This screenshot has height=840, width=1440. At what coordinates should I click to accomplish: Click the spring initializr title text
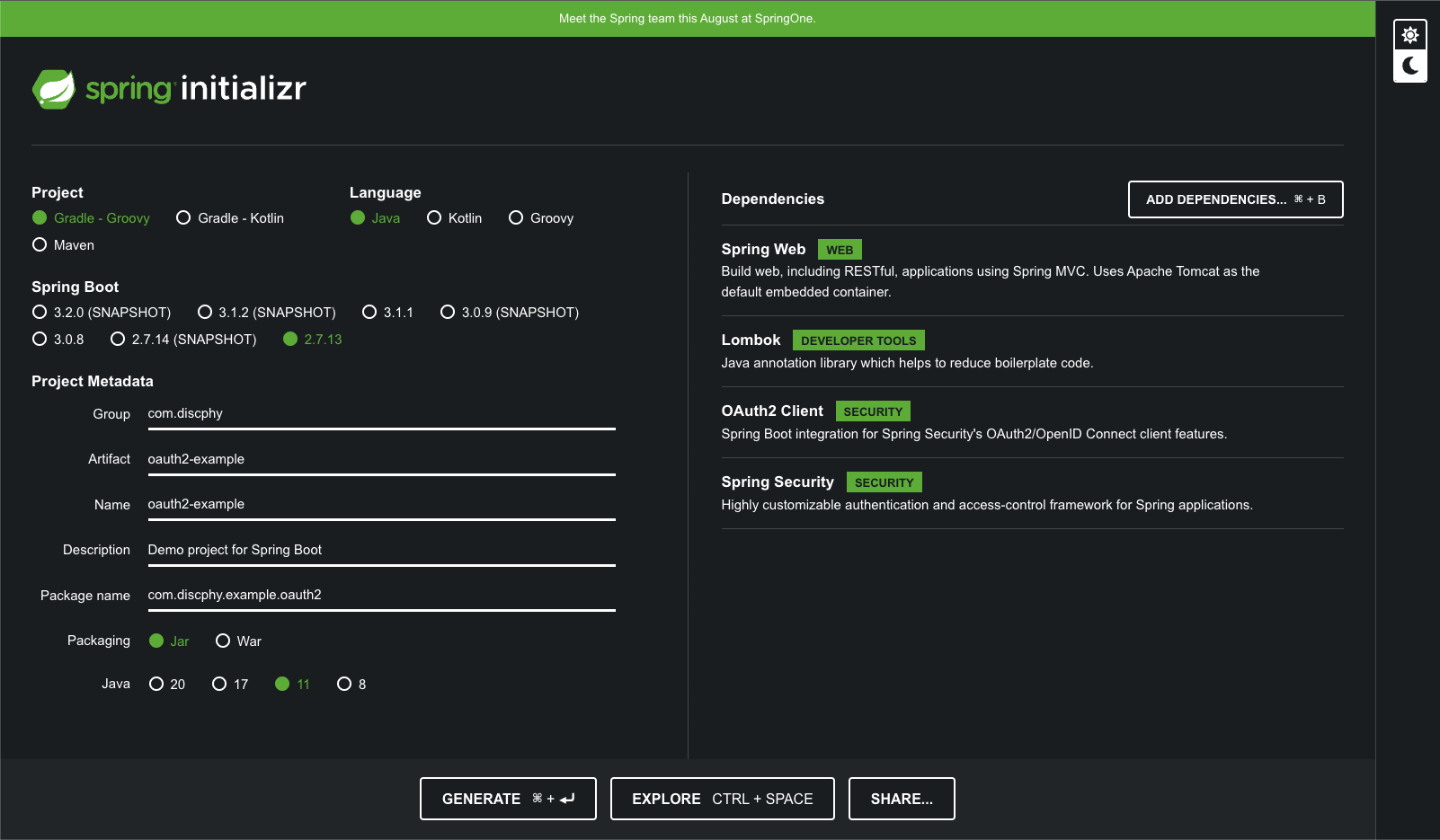[x=196, y=89]
